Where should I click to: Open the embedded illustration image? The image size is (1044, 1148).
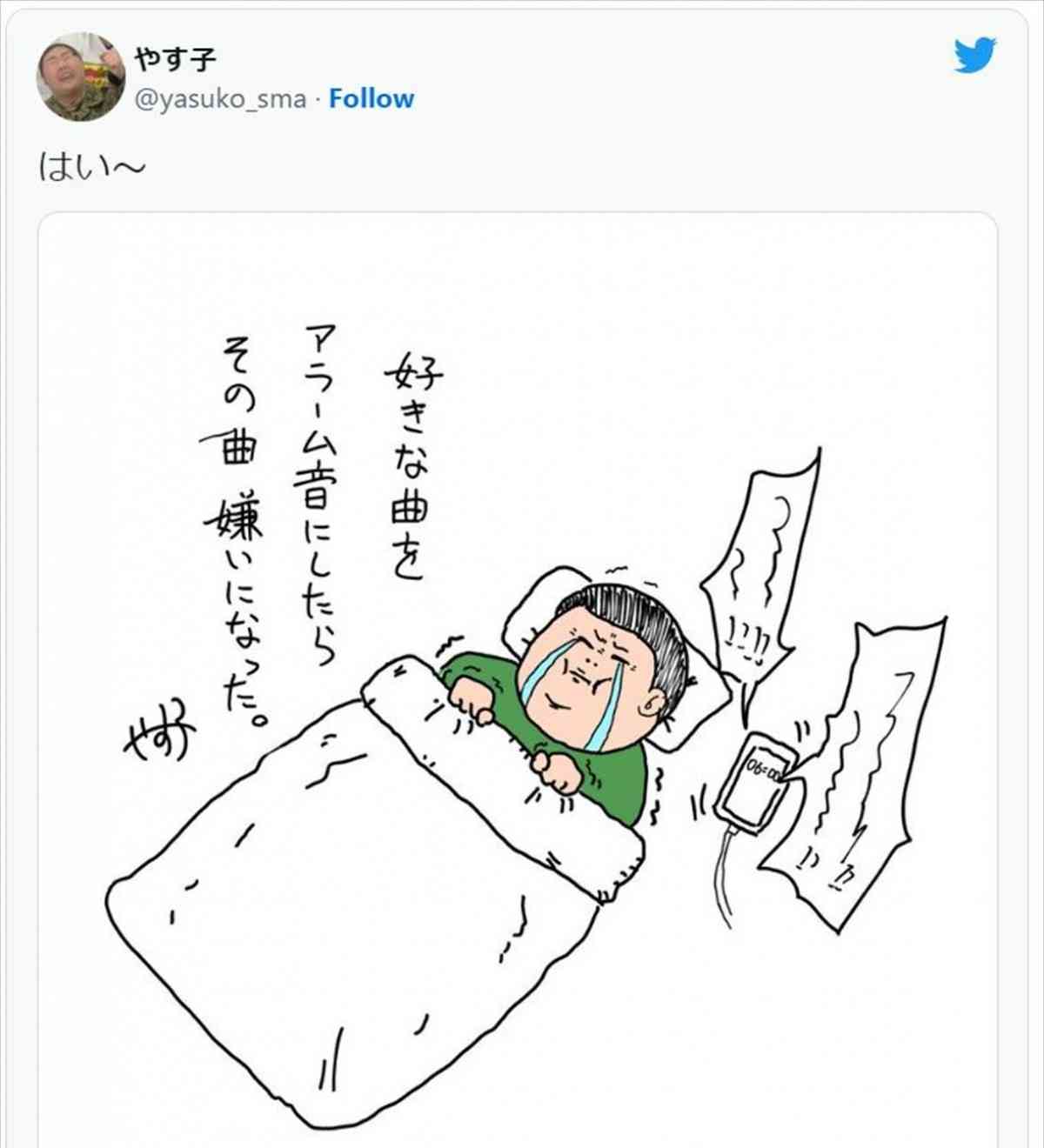click(x=518, y=678)
